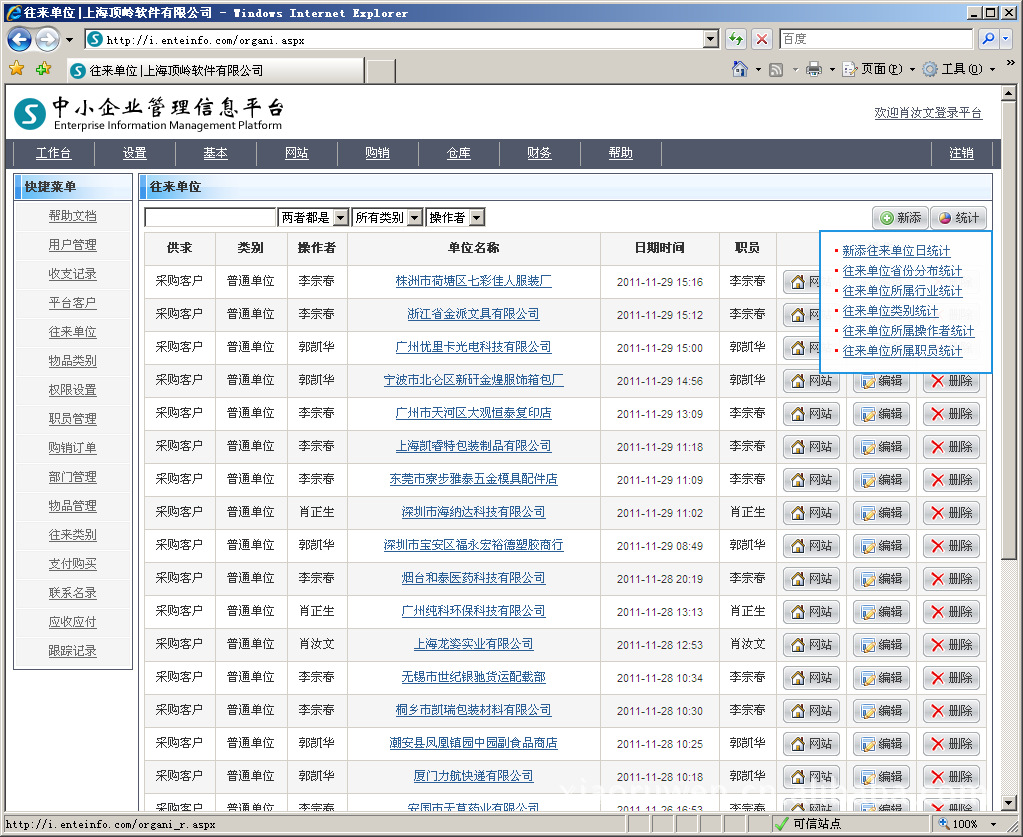Open the 购销 menu in navigation bar
This screenshot has height=837, width=1023.
tap(377, 153)
